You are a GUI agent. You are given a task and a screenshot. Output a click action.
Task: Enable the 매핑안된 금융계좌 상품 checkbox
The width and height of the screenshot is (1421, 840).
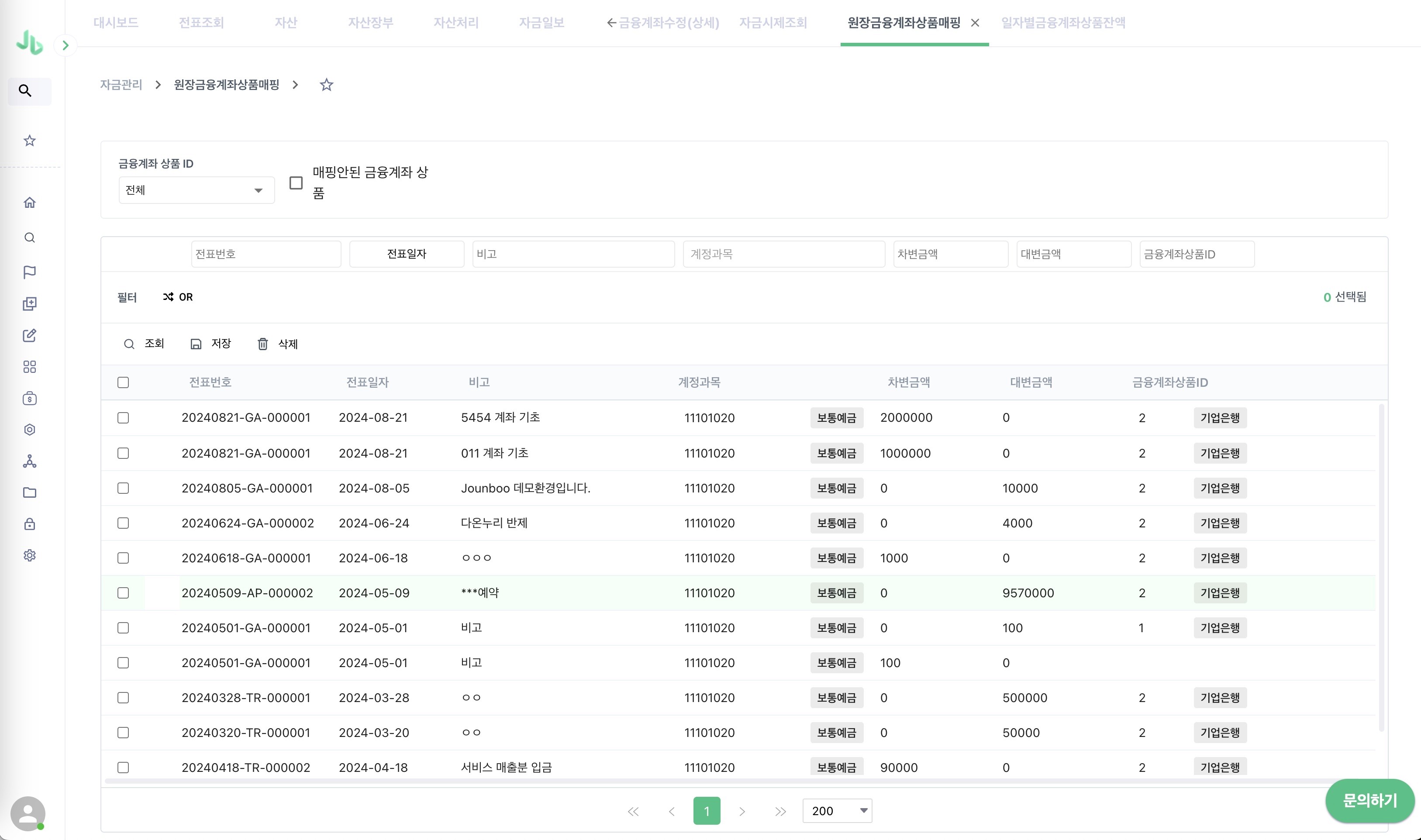(x=296, y=183)
